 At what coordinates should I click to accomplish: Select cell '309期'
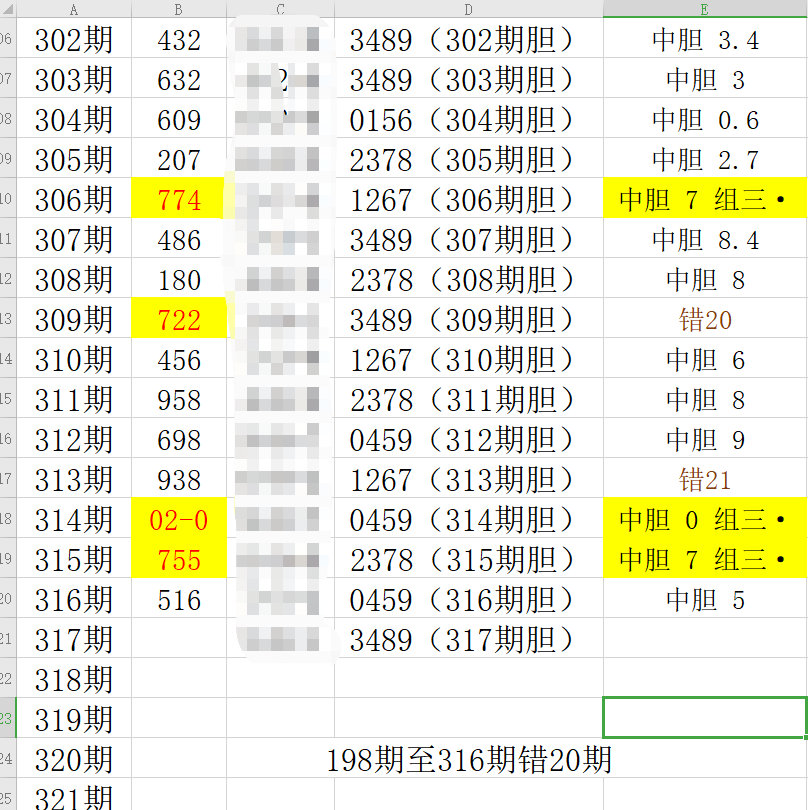coord(74,320)
